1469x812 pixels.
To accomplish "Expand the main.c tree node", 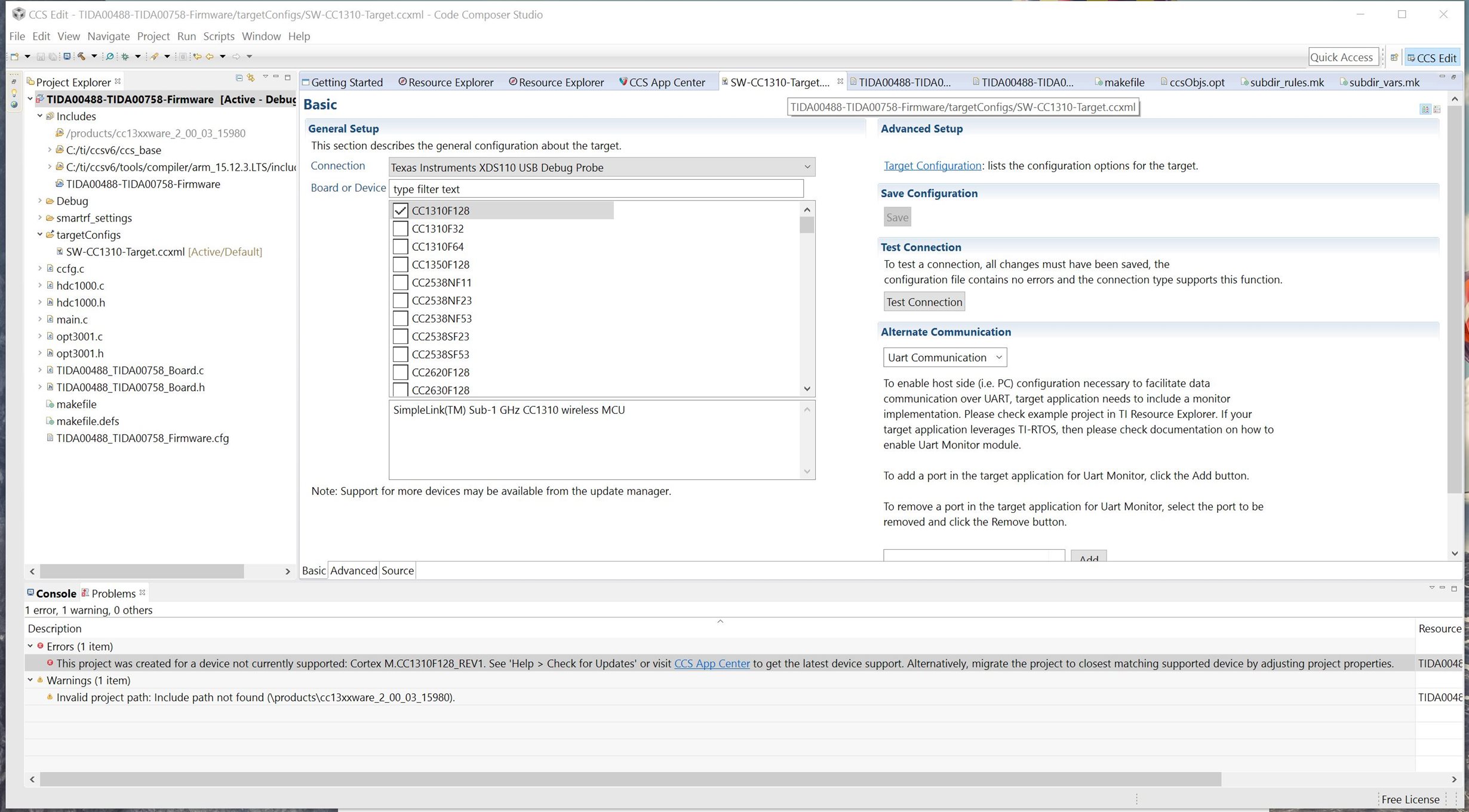I will 40,319.
